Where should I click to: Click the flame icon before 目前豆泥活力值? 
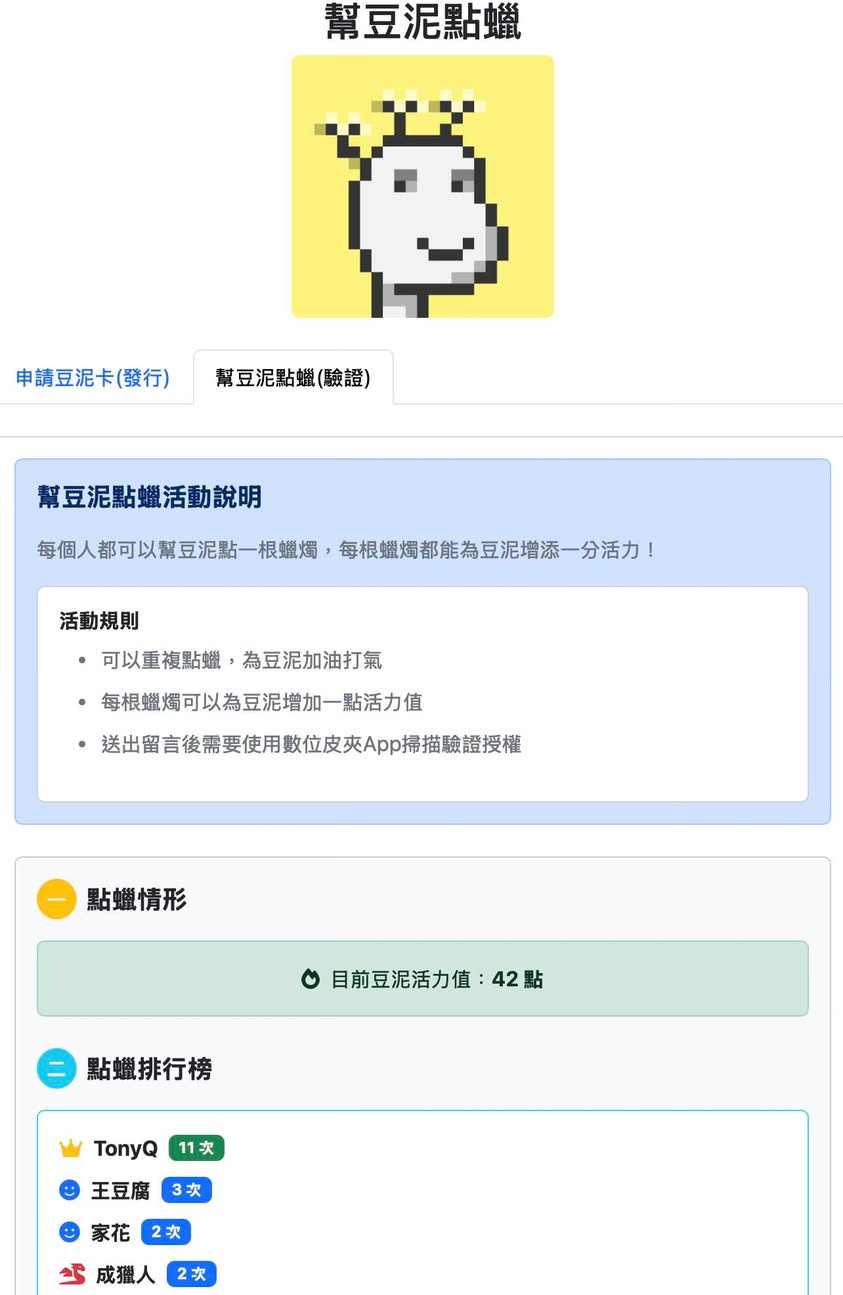pos(310,979)
